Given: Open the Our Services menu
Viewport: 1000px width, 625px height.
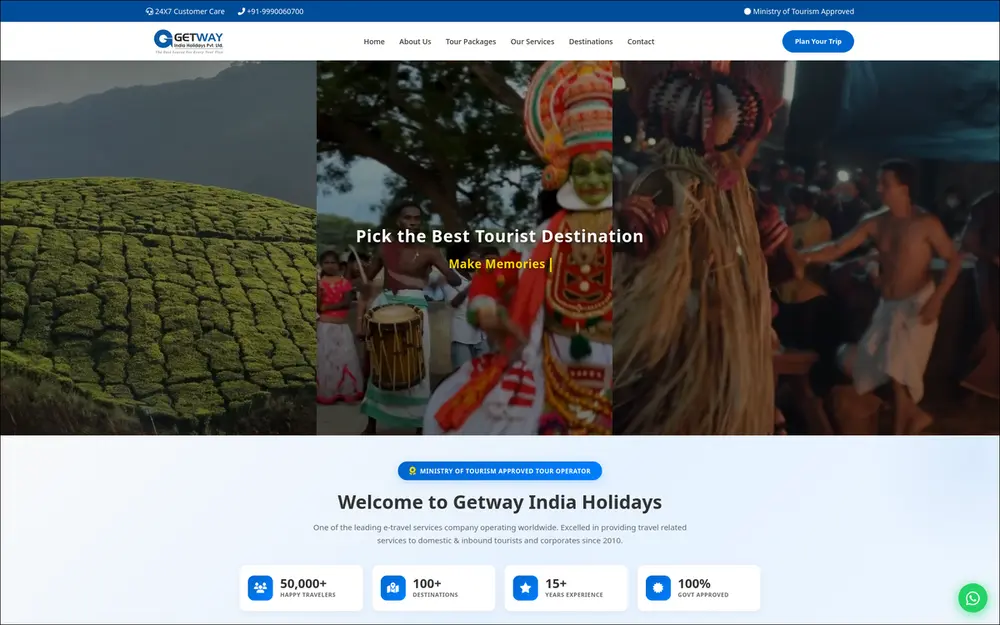Looking at the screenshot, I should point(533,41).
